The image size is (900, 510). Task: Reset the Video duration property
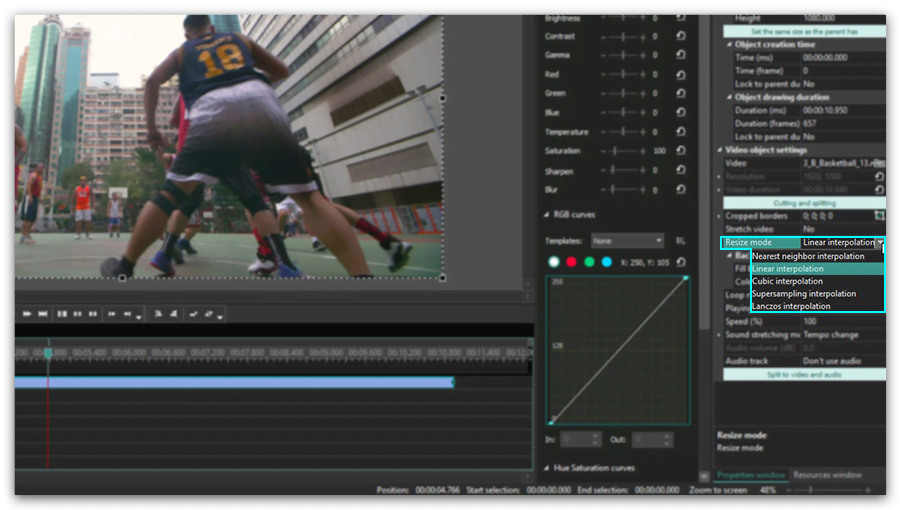tap(879, 189)
